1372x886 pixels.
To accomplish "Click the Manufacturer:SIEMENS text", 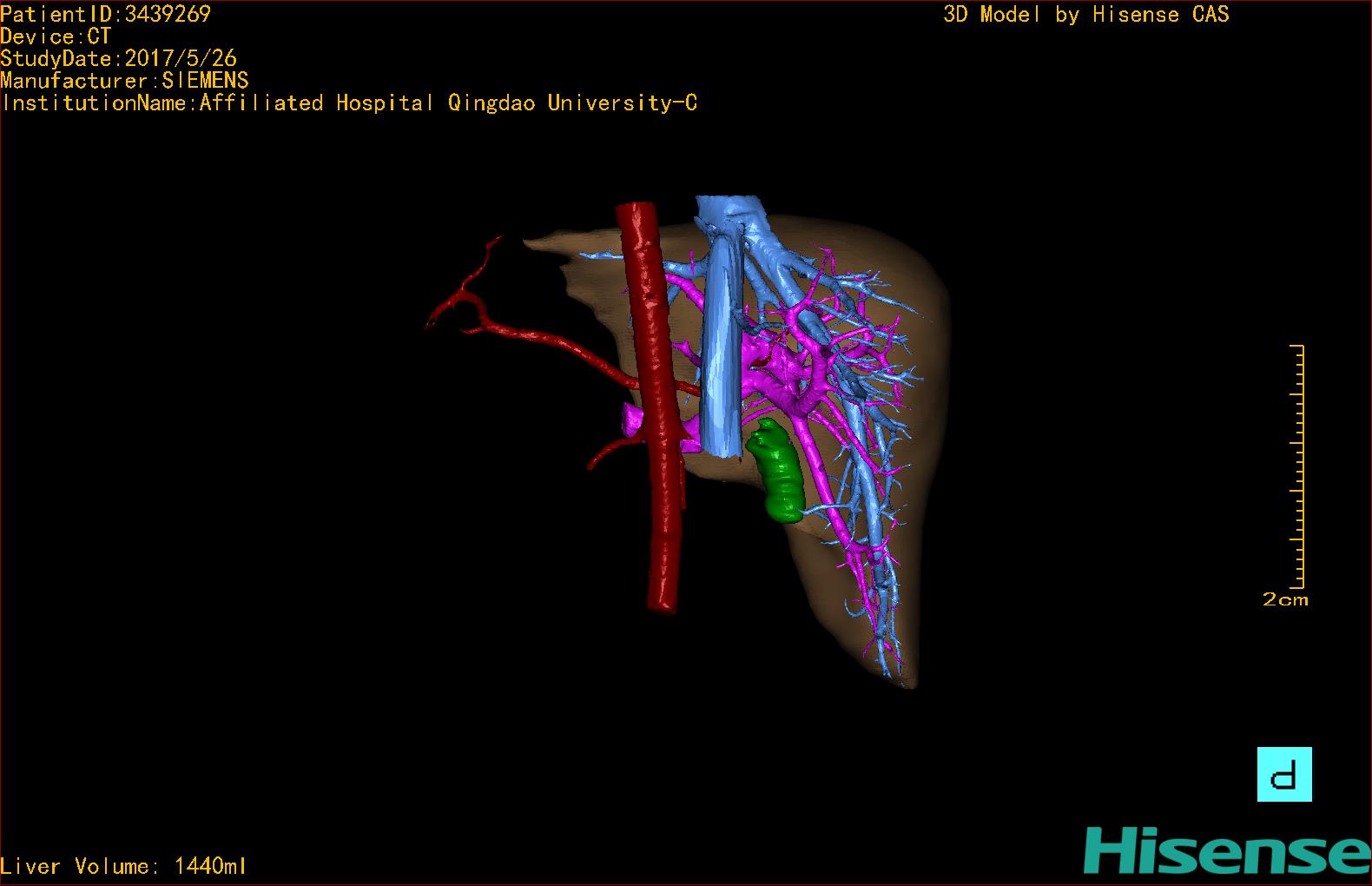I will (125, 81).
